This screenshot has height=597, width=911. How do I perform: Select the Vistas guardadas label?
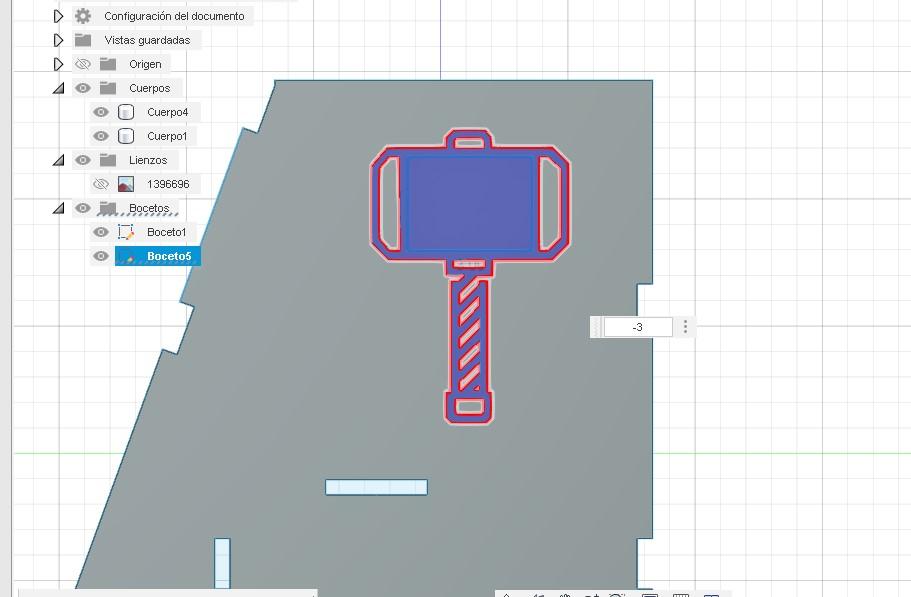(x=148, y=40)
